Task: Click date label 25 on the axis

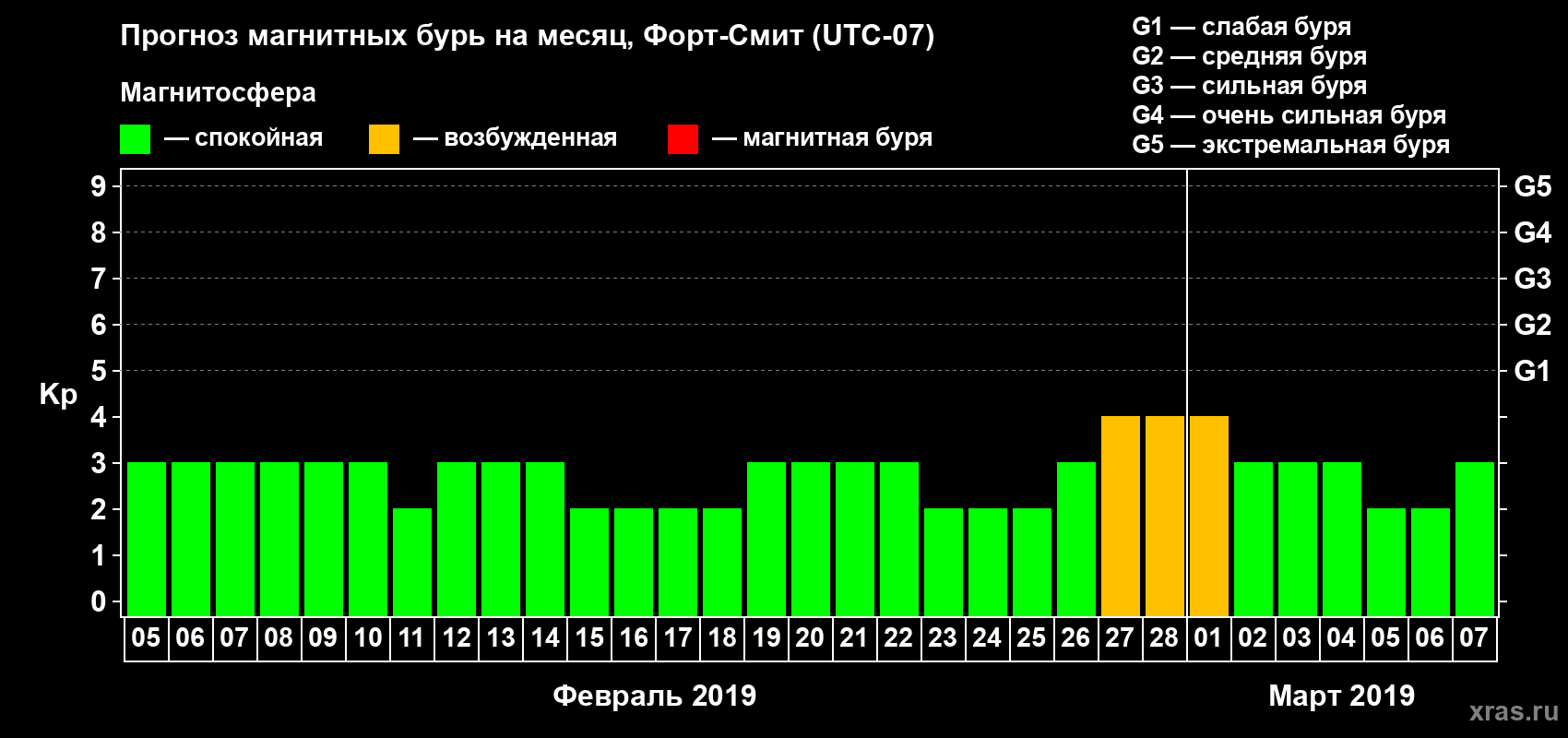Action: 1031,637
